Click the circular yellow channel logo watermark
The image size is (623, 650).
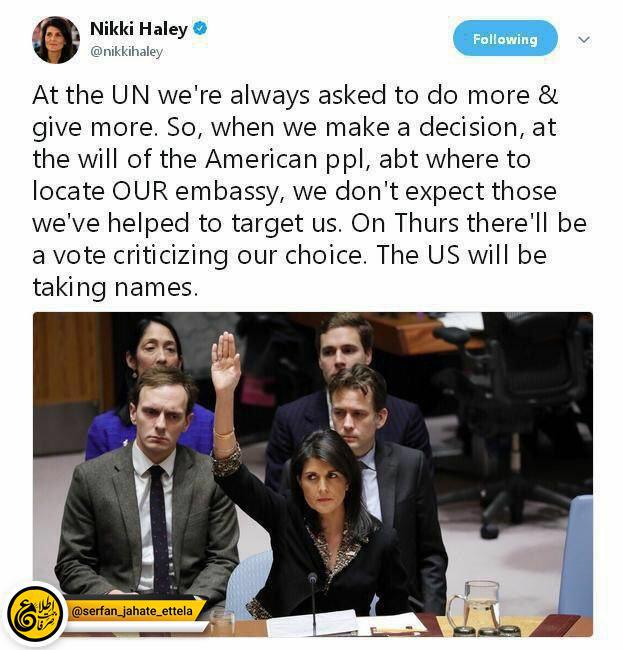click(x=36, y=614)
